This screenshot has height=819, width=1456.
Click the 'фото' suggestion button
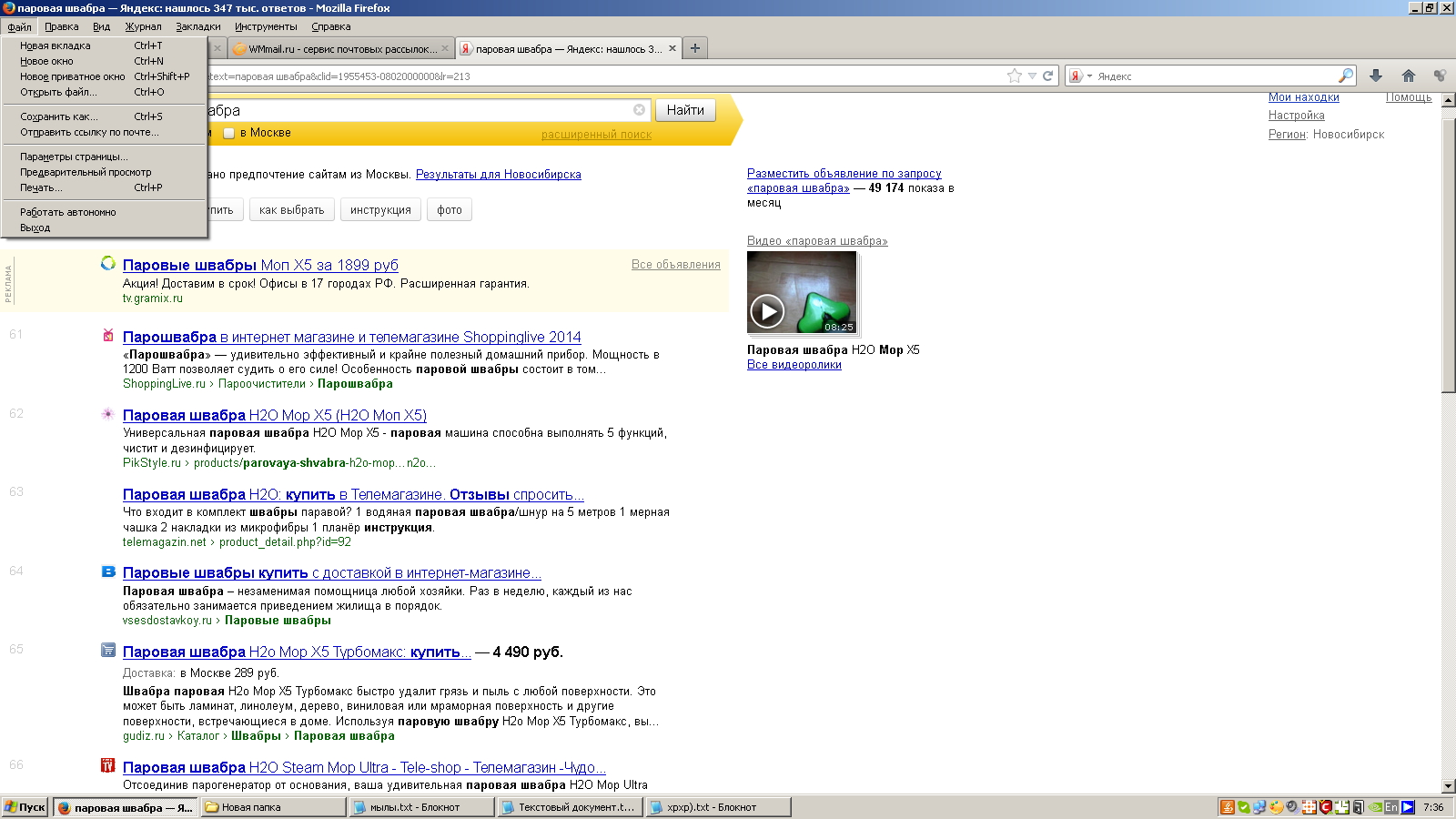[450, 210]
